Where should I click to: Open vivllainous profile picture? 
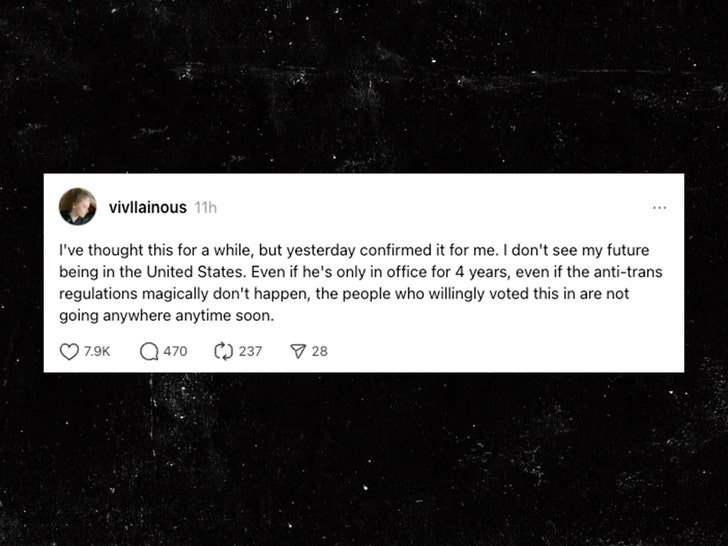(x=78, y=207)
